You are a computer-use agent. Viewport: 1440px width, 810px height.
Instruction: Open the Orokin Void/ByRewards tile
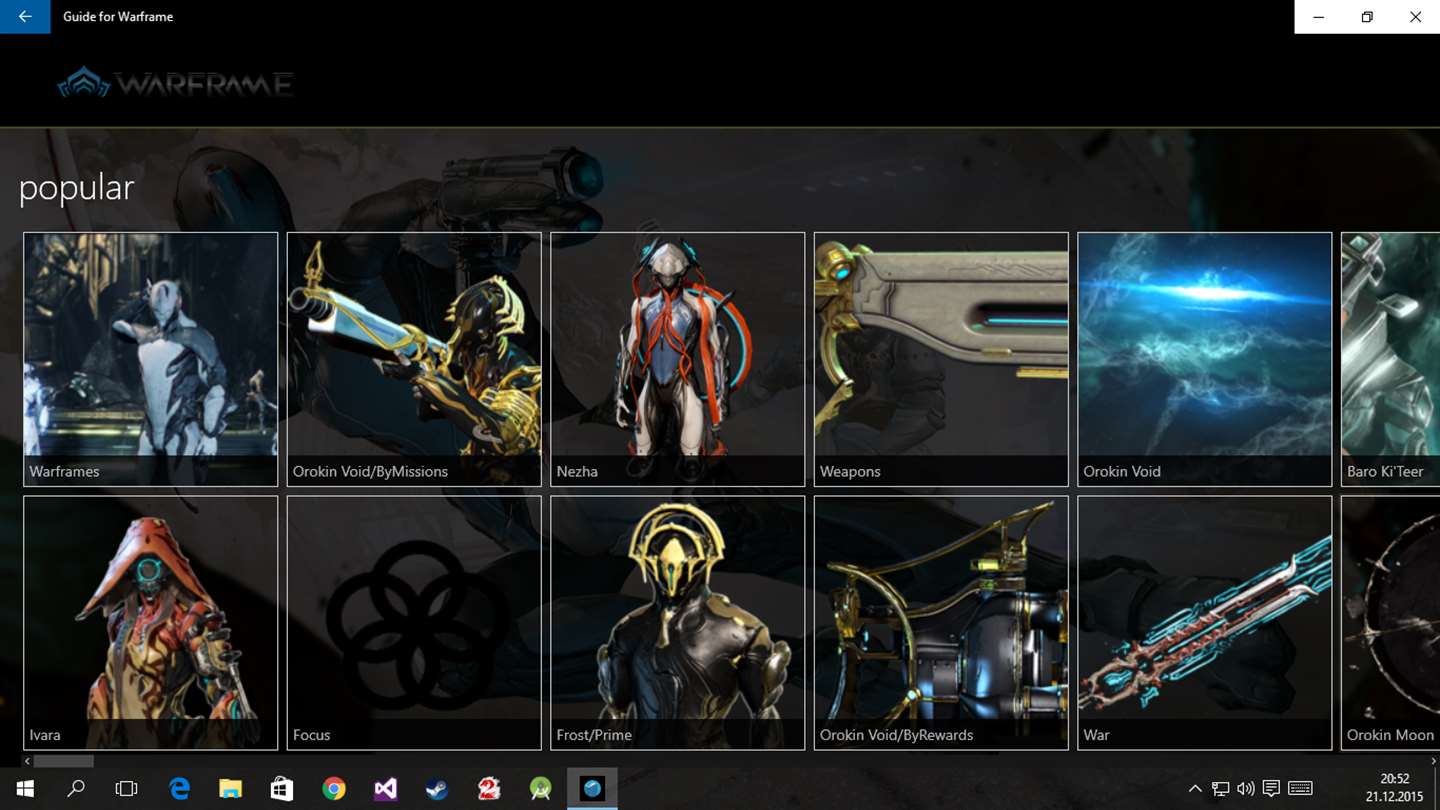[x=941, y=623]
